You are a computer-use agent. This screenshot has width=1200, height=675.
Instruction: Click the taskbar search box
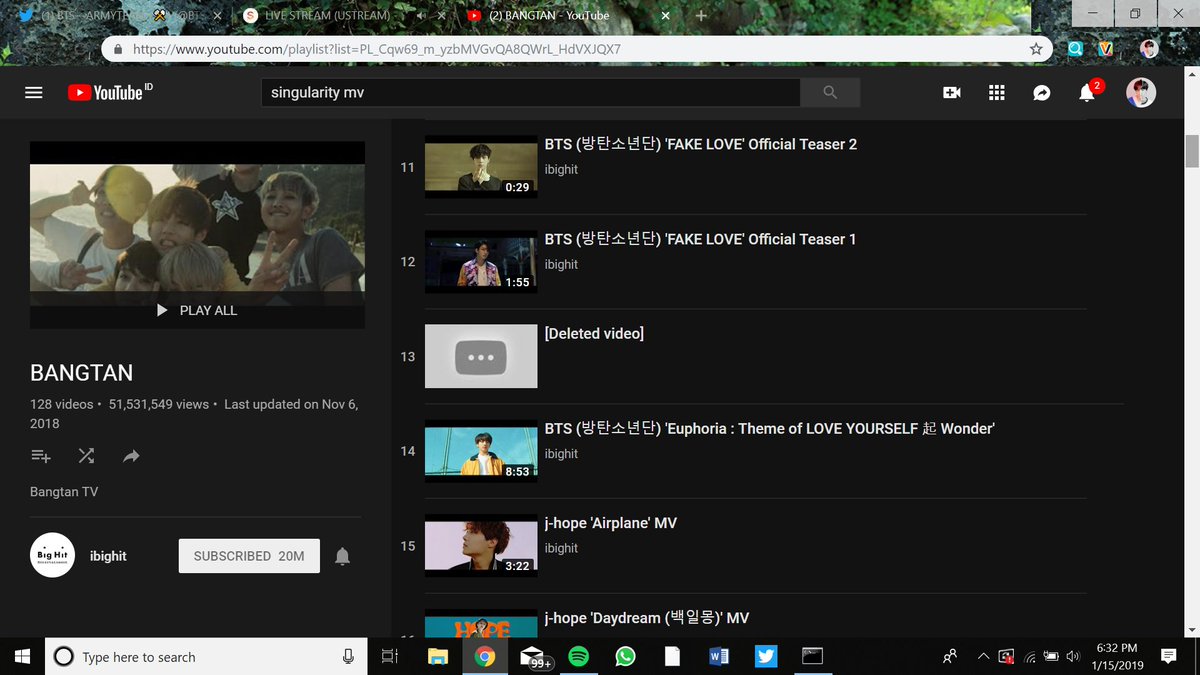(x=208, y=656)
